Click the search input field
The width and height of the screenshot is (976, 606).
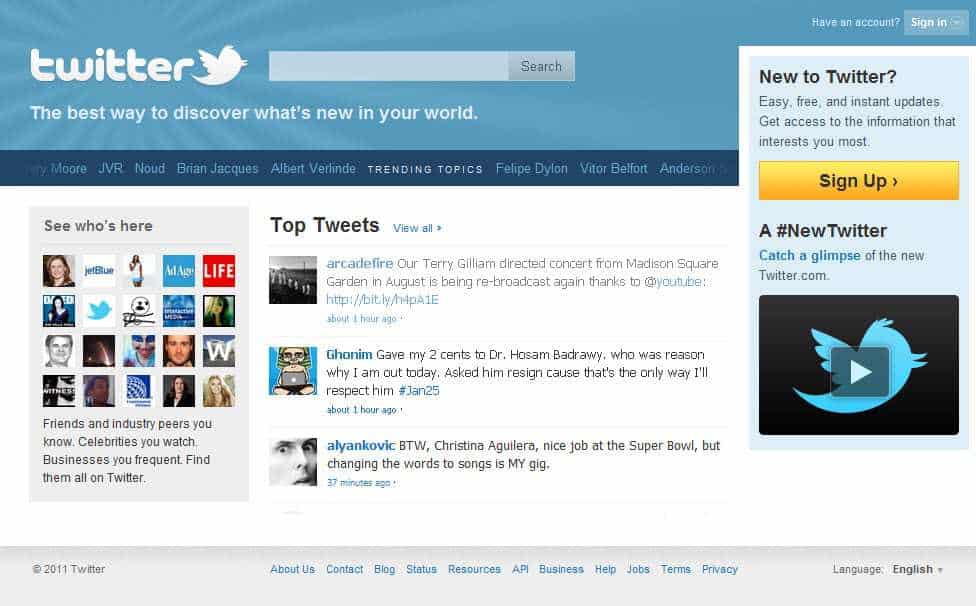(388, 66)
